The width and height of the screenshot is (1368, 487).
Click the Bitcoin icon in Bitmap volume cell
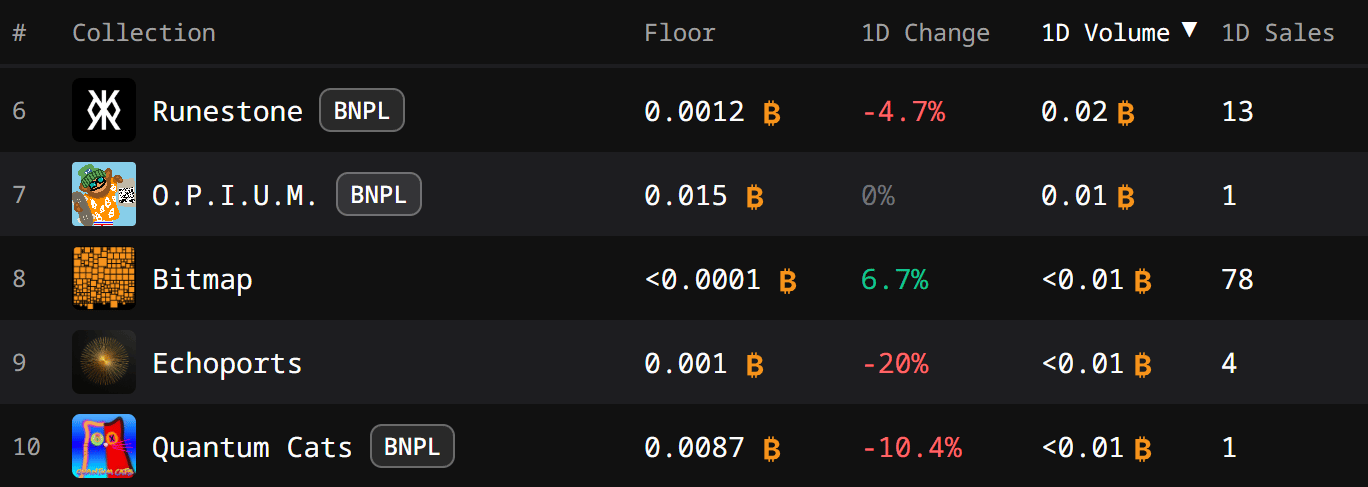[x=1142, y=280]
